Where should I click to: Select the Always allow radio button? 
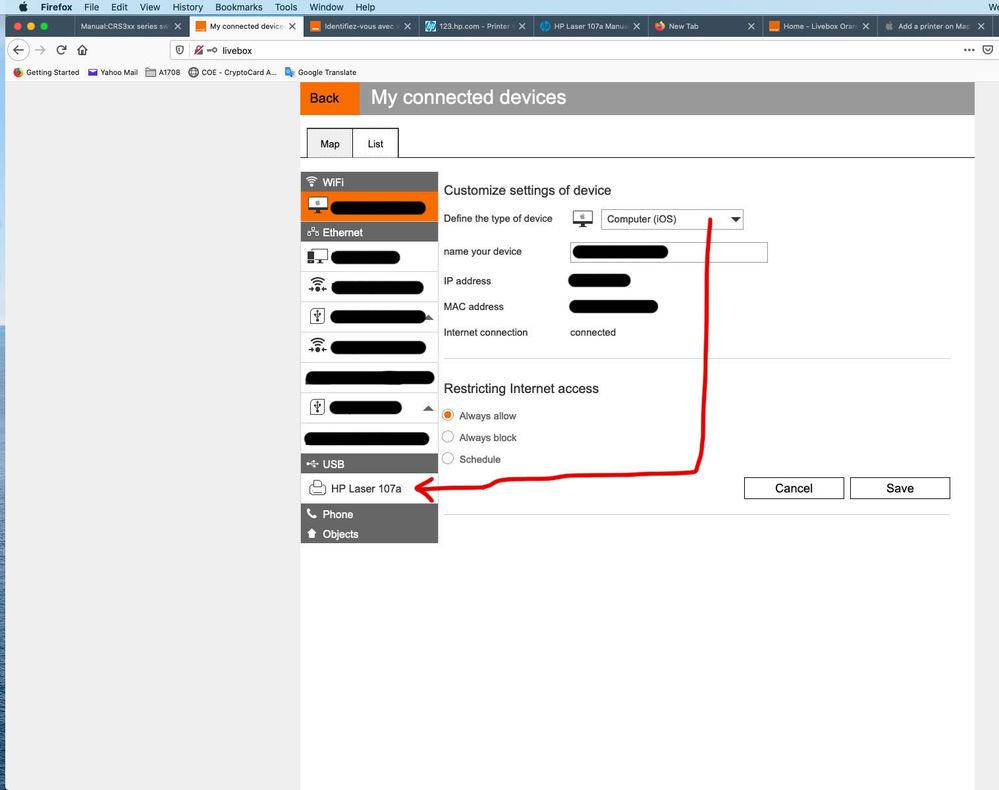pos(448,415)
